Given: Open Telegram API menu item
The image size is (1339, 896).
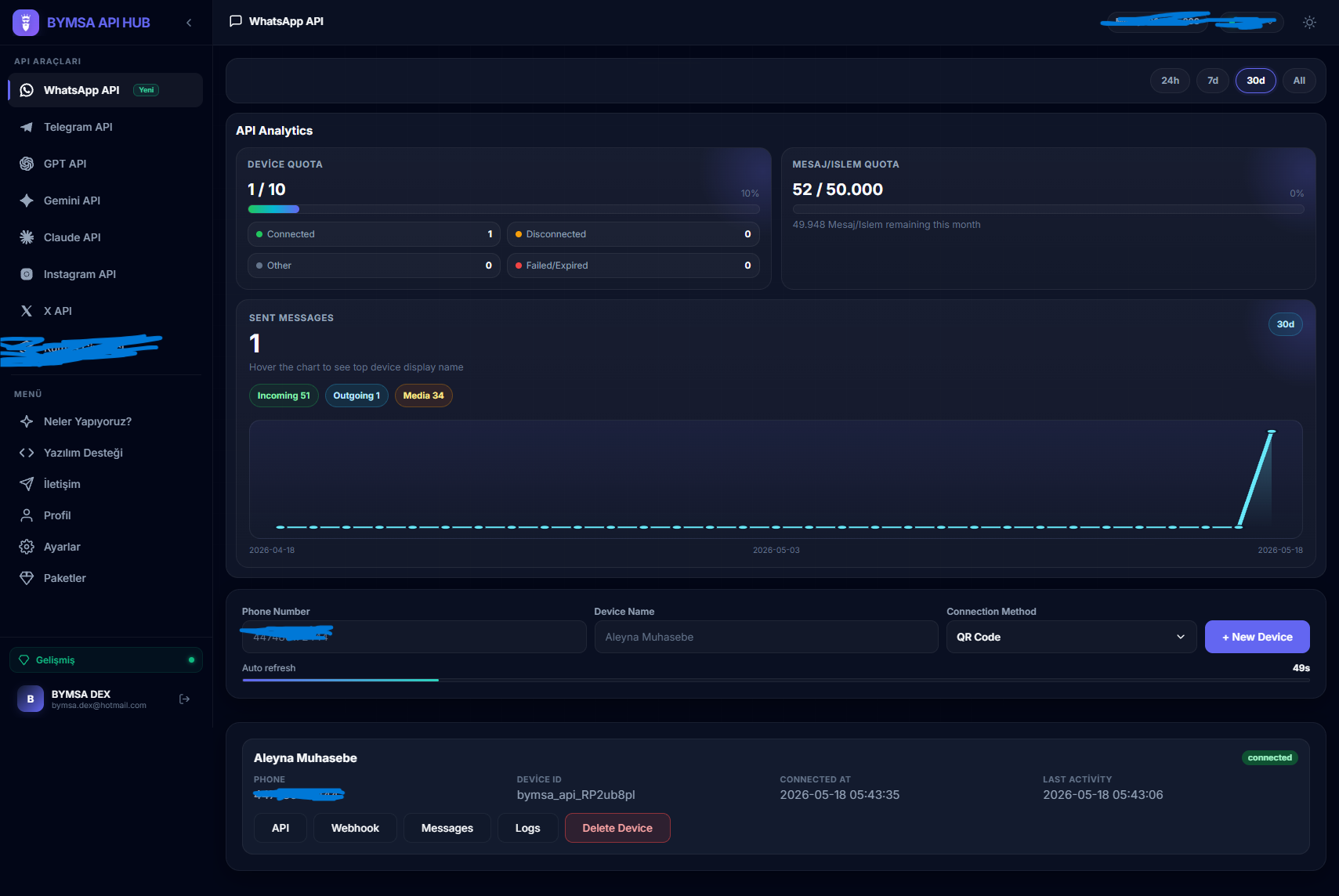Looking at the screenshot, I should coord(106,127).
